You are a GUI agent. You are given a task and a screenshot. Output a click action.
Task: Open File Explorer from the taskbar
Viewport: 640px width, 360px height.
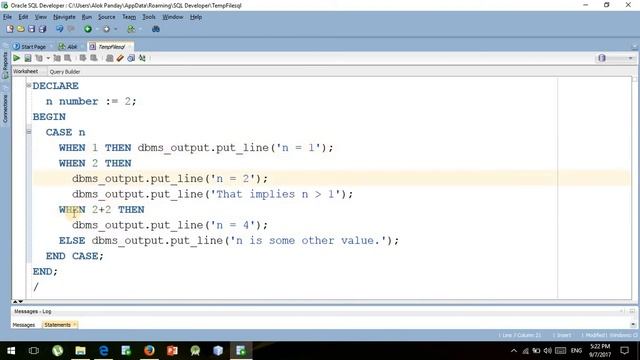[80, 351]
